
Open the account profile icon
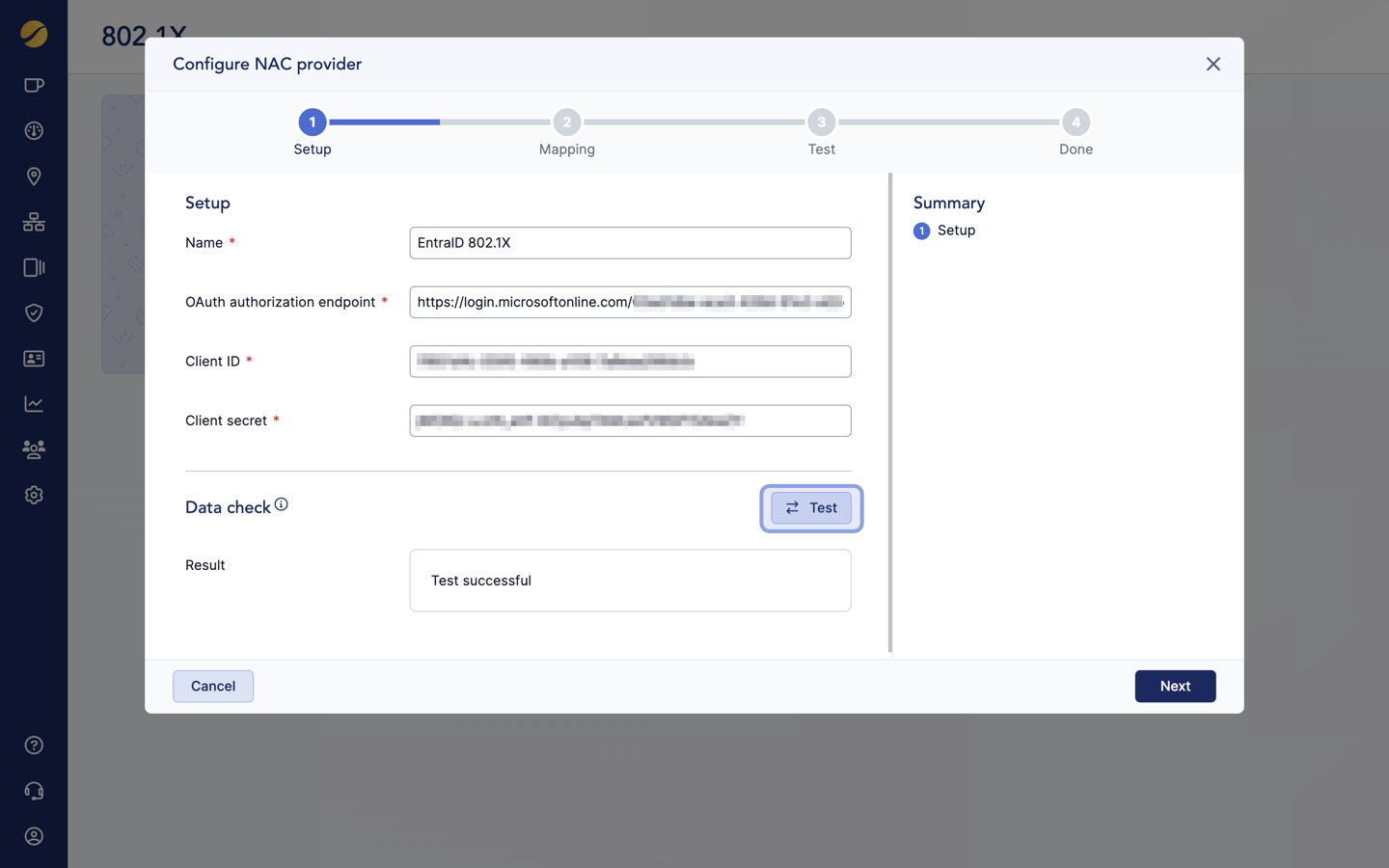pyautogui.click(x=34, y=836)
